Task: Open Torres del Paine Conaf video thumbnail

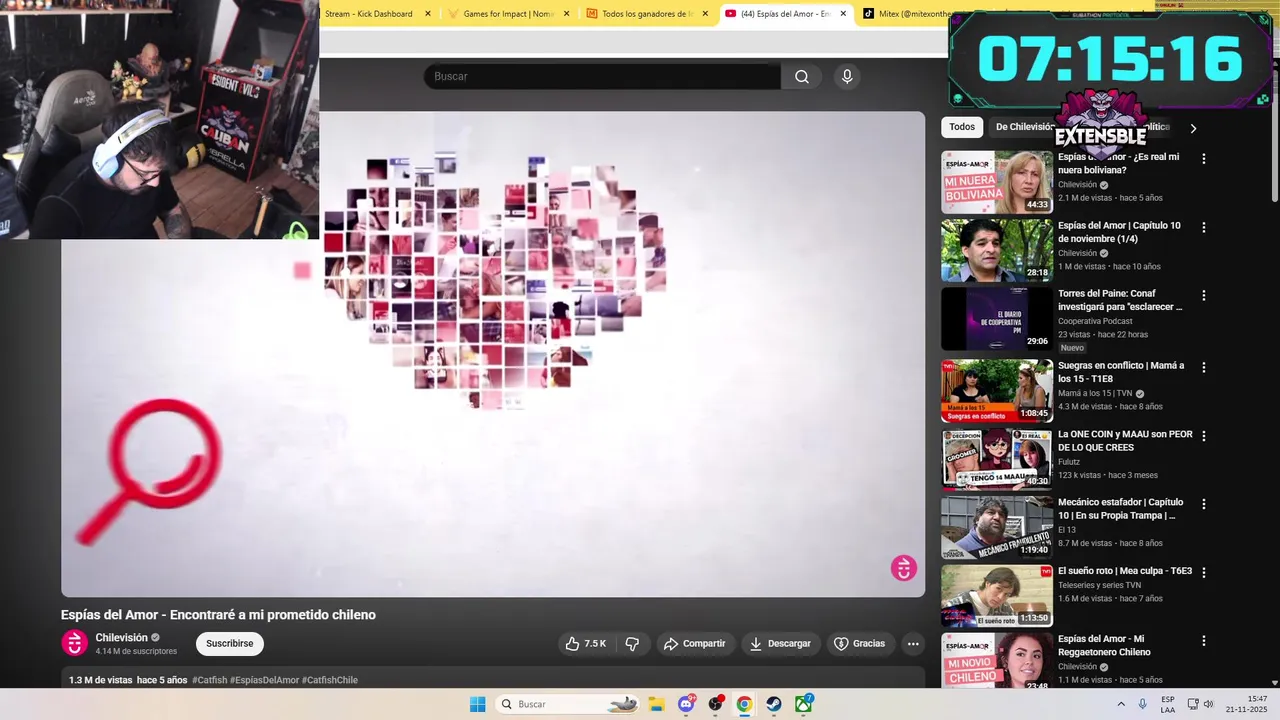Action: [997, 319]
